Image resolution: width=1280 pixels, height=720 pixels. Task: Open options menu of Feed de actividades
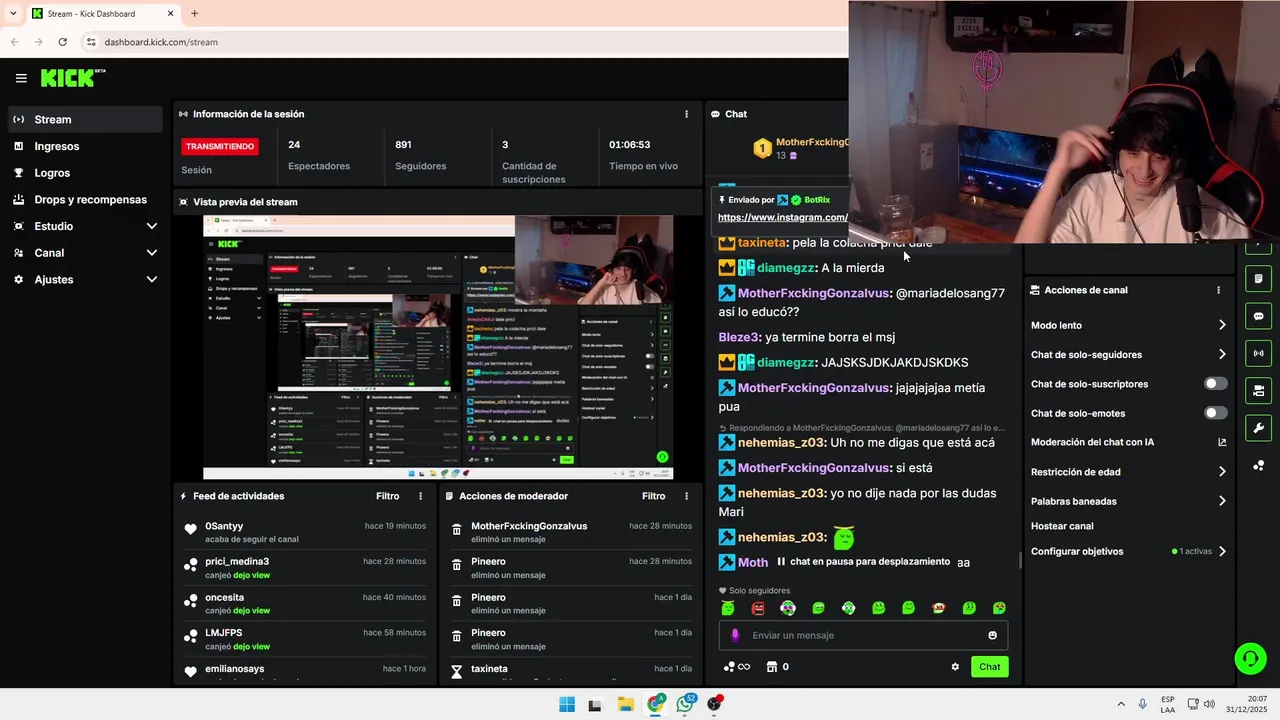tap(420, 496)
